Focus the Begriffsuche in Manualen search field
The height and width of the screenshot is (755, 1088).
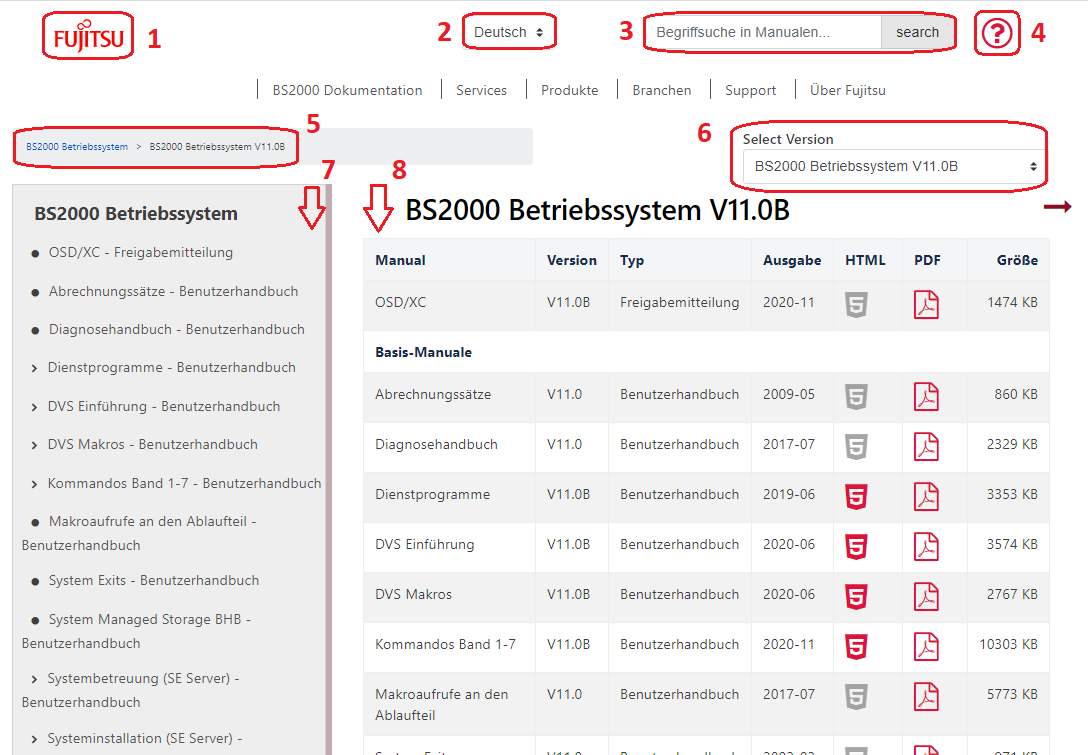pos(763,32)
